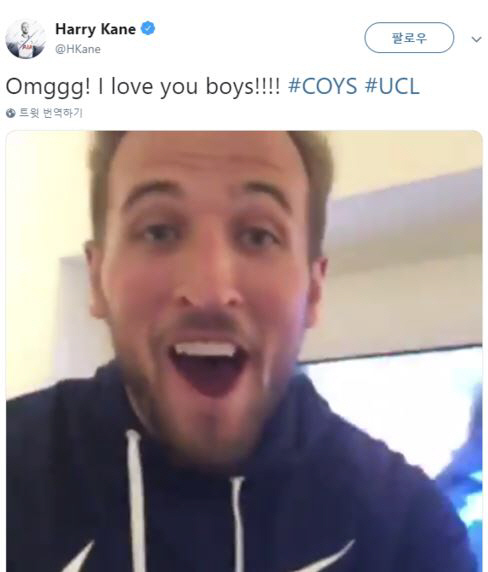Open the #COYS hashtag
The image size is (488, 572).
323,86
